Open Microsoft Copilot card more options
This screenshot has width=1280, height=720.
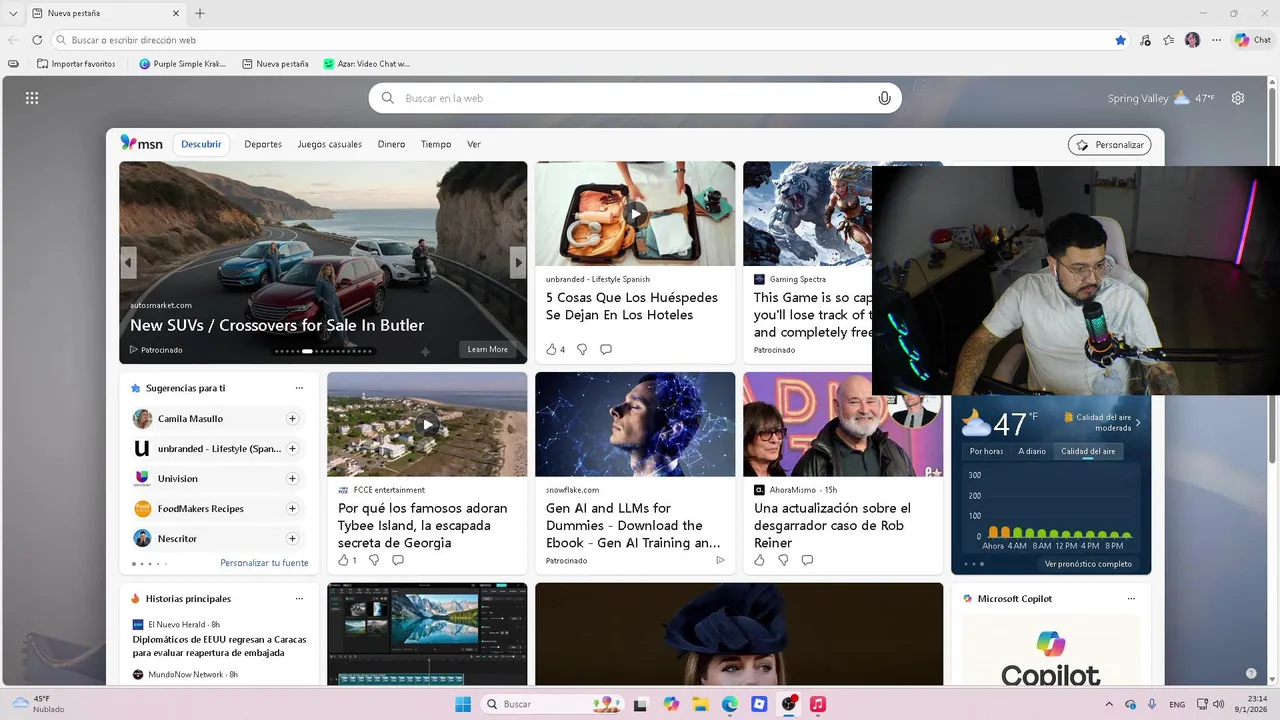(x=1131, y=599)
